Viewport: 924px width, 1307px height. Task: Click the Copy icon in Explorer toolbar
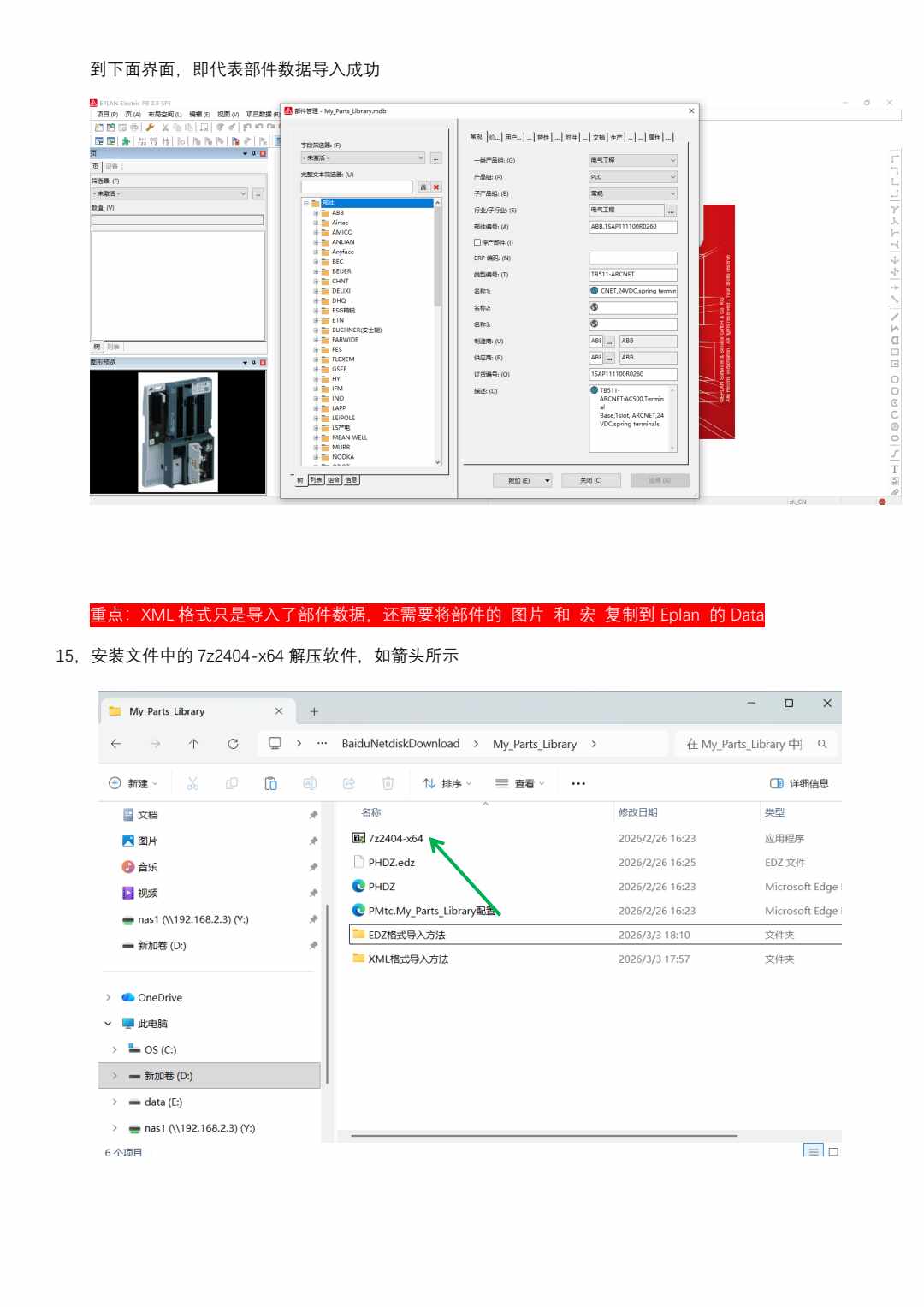[232, 783]
